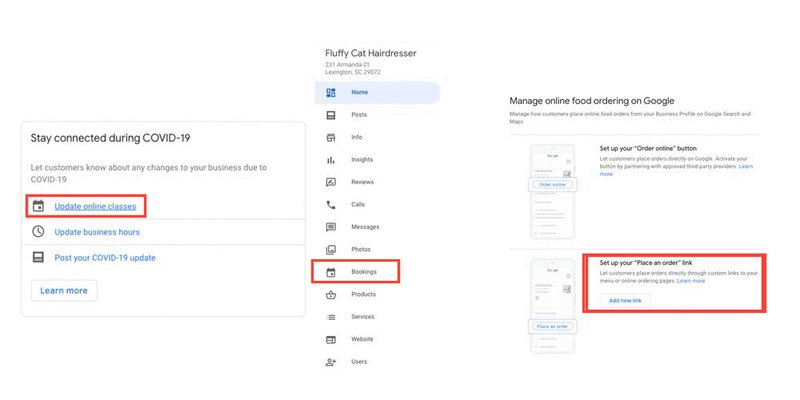Click post icon beside COVID-19 update
Screen dimensions: 800x400
pyautogui.click(x=38, y=258)
